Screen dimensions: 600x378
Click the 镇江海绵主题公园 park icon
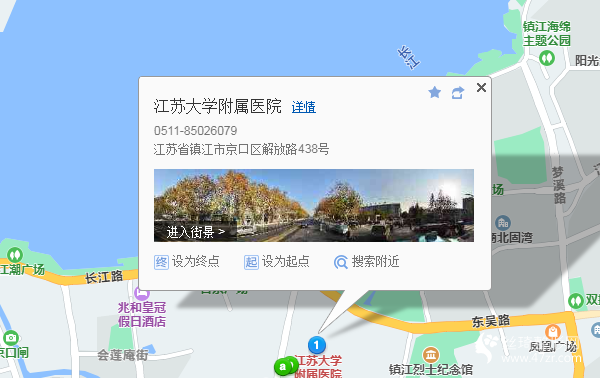547,58
